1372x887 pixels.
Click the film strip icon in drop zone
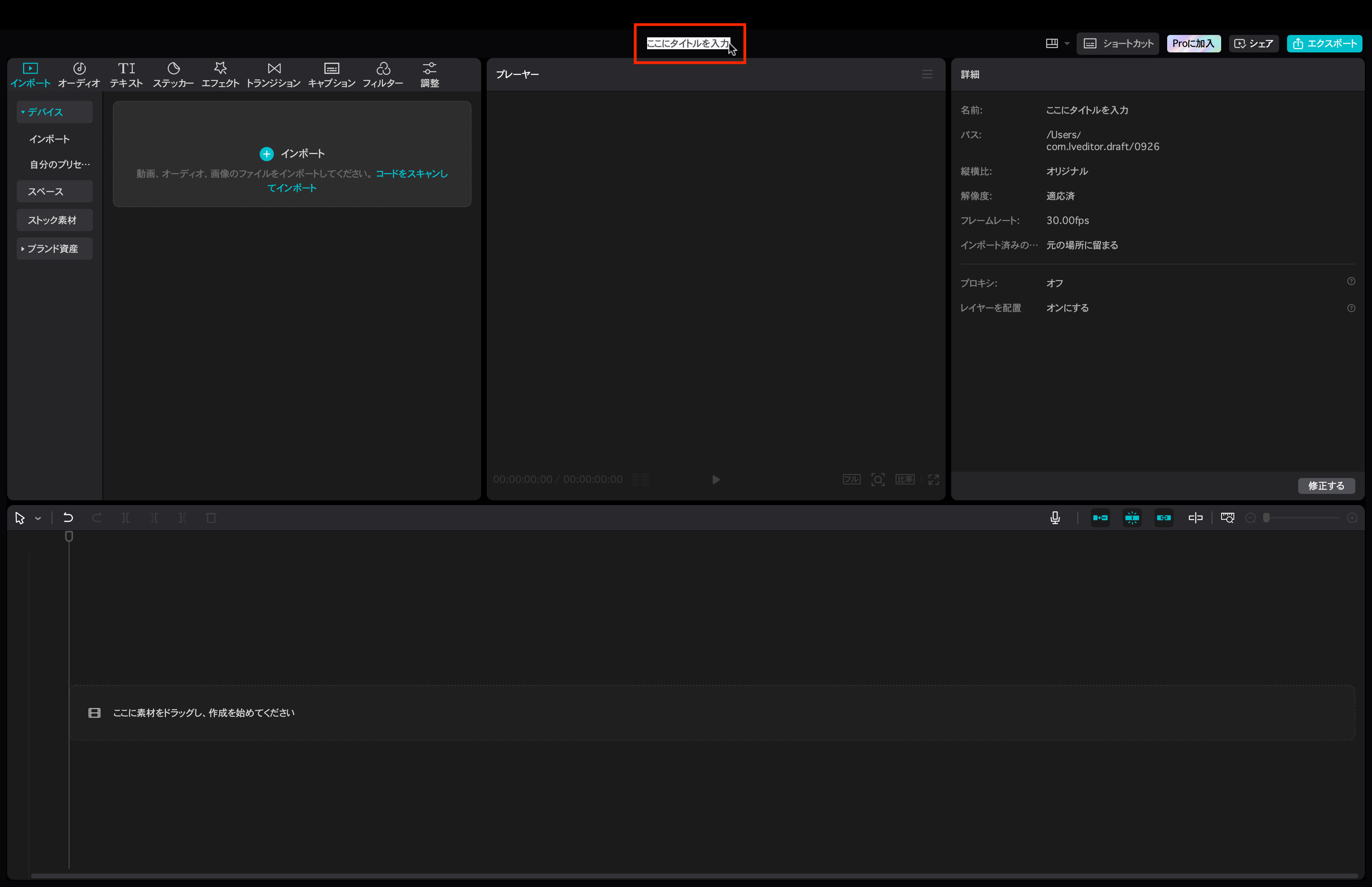pos(94,713)
